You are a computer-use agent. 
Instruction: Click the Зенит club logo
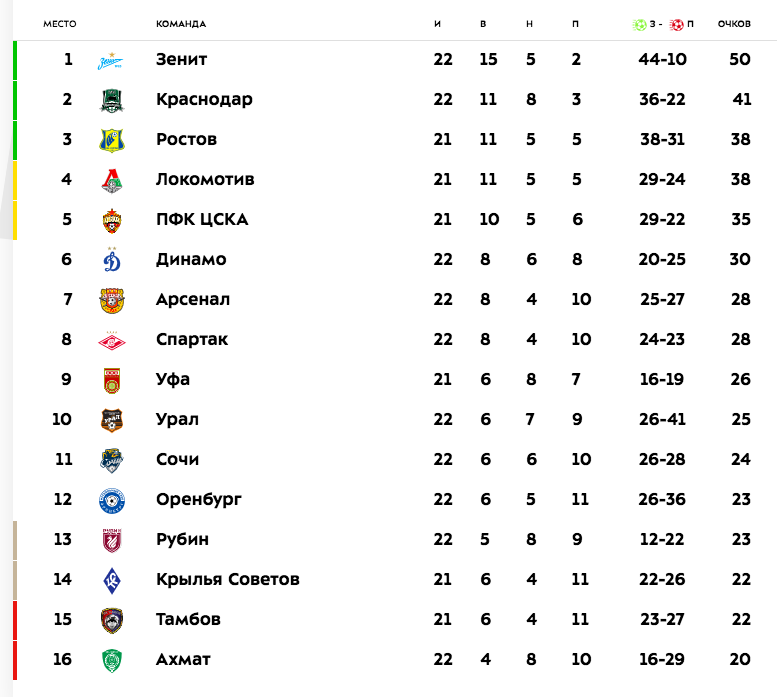coord(112,60)
